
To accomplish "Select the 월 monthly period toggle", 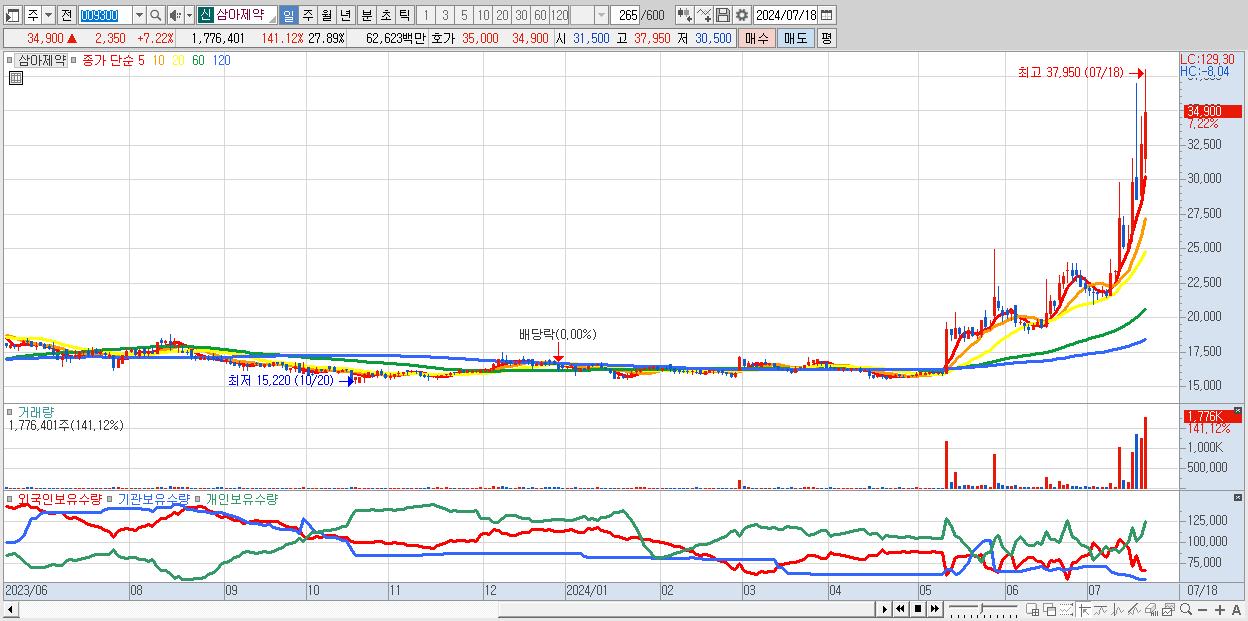I will pos(326,15).
